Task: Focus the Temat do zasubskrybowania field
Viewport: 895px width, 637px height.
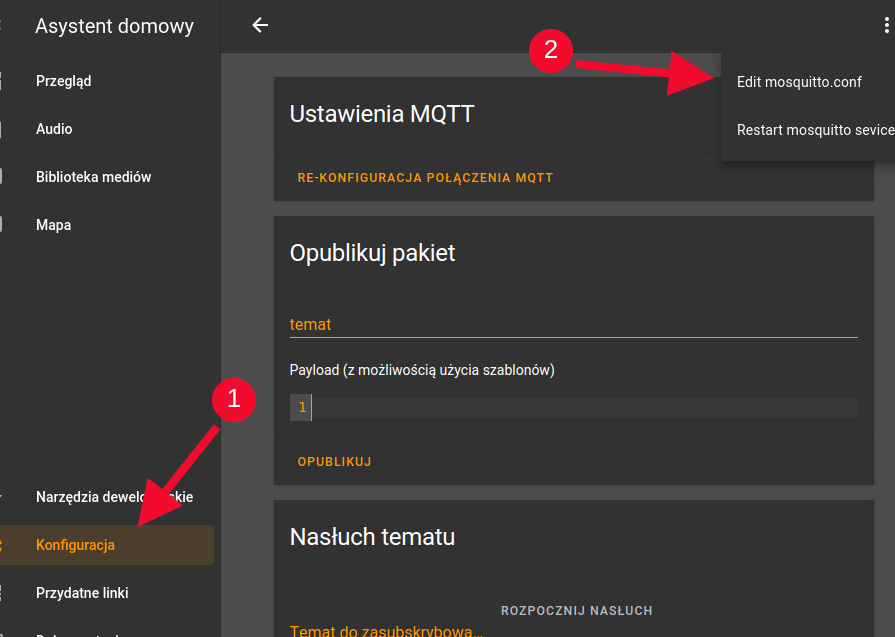Action: point(388,630)
